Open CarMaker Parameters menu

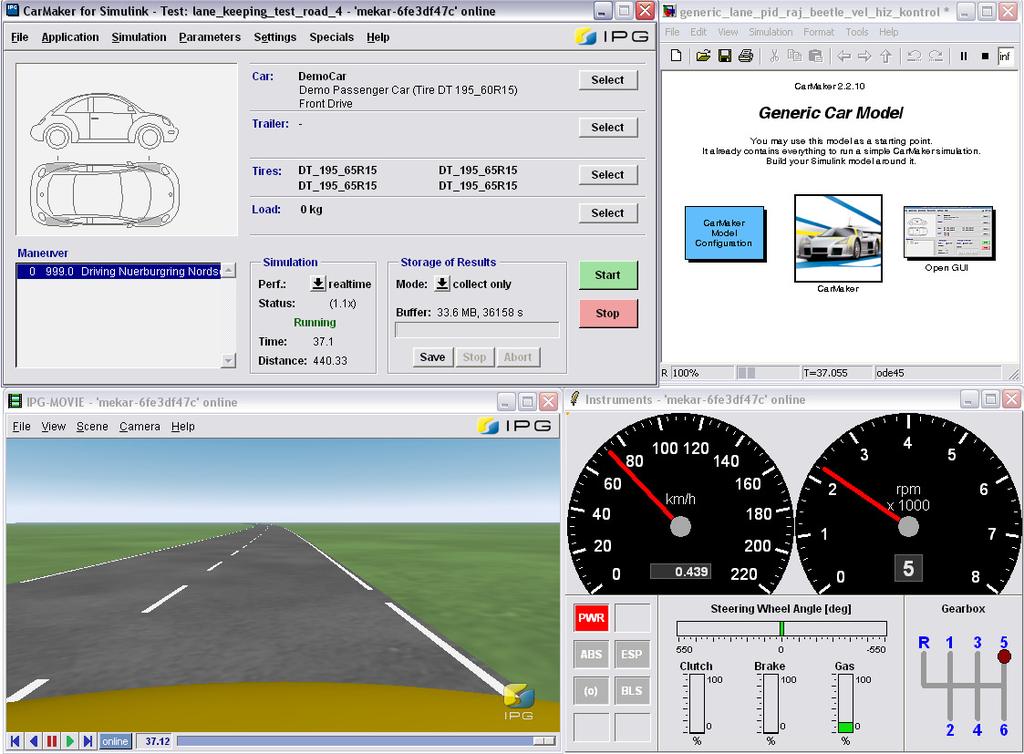pos(210,37)
